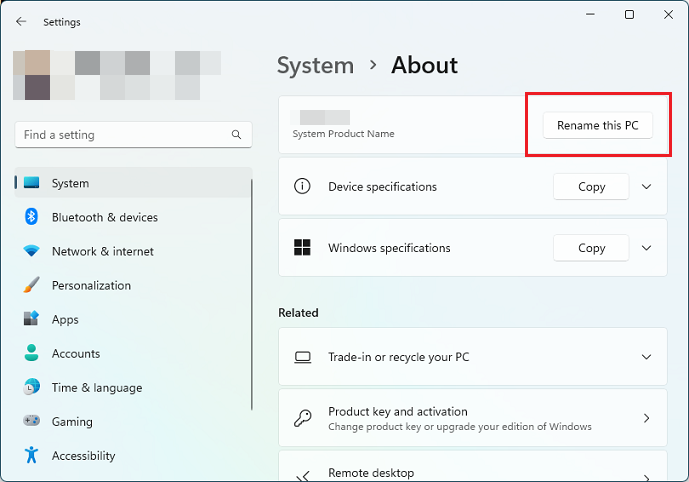Viewport: 689px width, 482px height.
Task: Open the System category in sidebar
Action: point(133,182)
